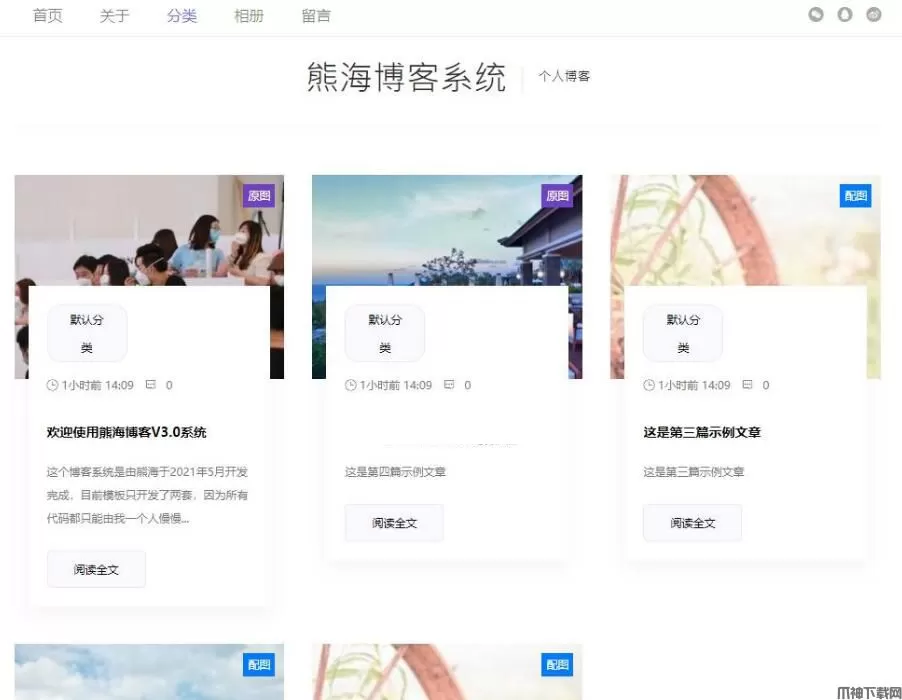Open the article 欢迎使用熊海博客V3.0系统
The image size is (902, 700).
coord(127,432)
